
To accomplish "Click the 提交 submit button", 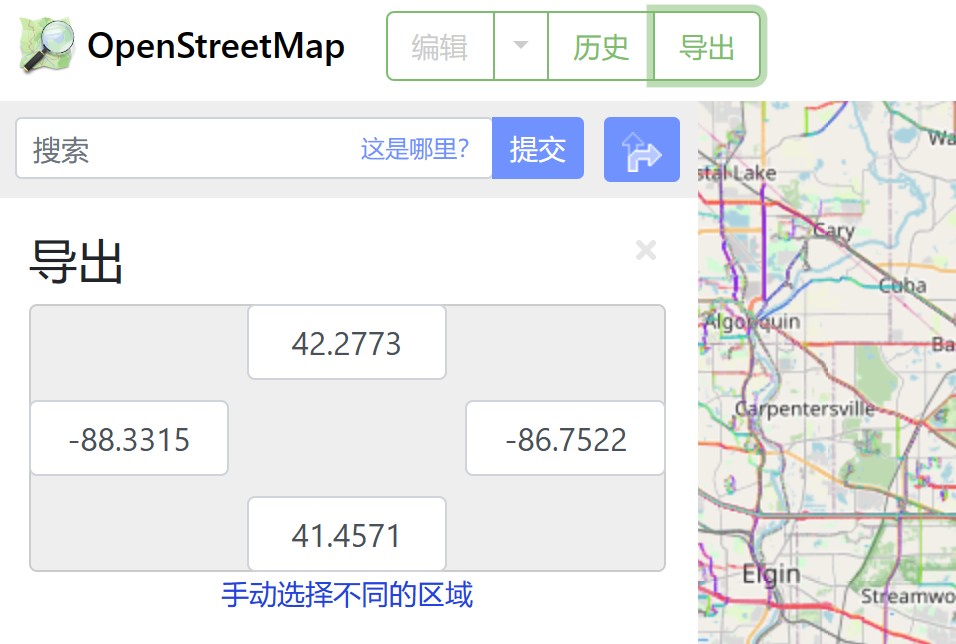I will (x=538, y=148).
